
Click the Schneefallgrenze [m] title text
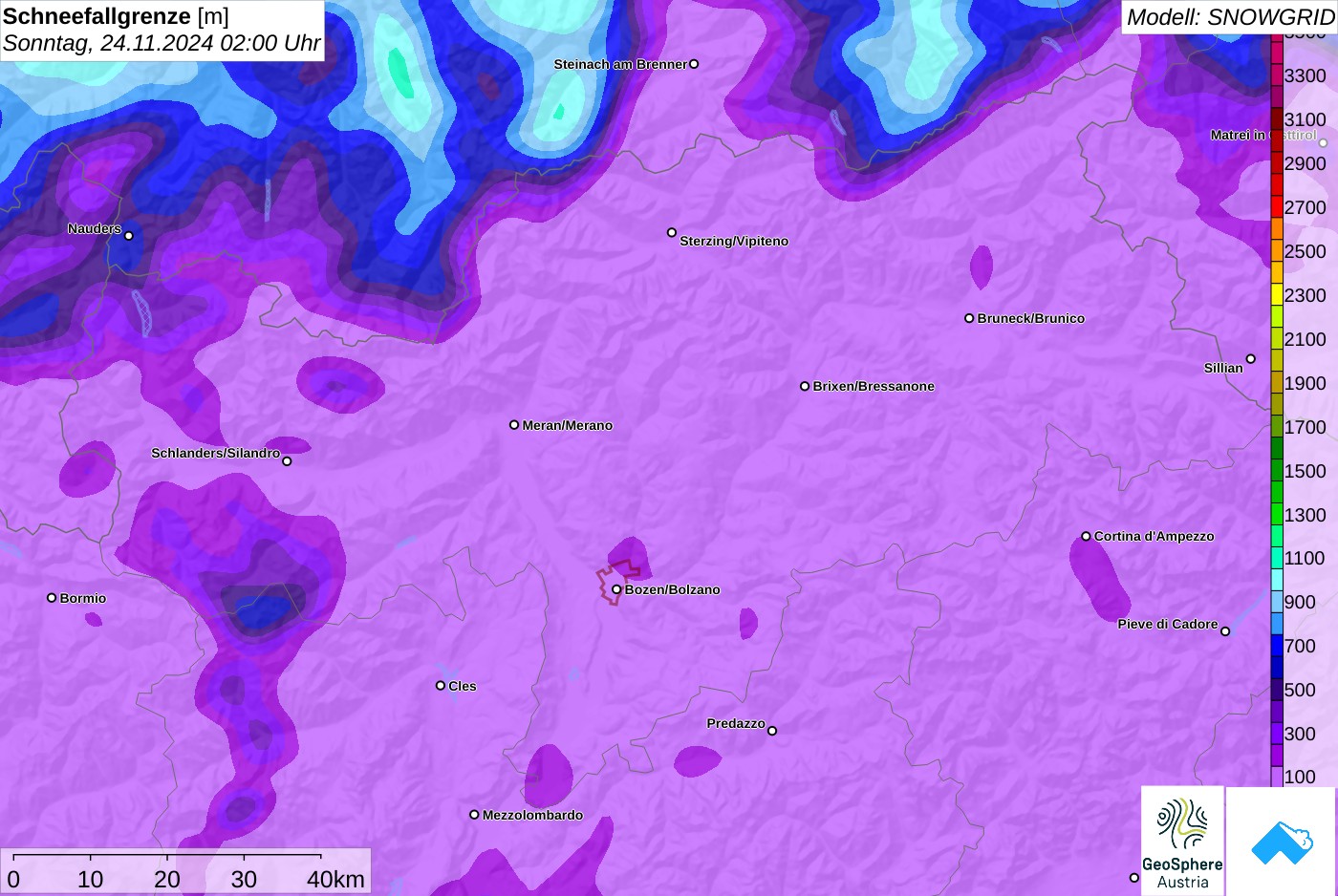116,16
